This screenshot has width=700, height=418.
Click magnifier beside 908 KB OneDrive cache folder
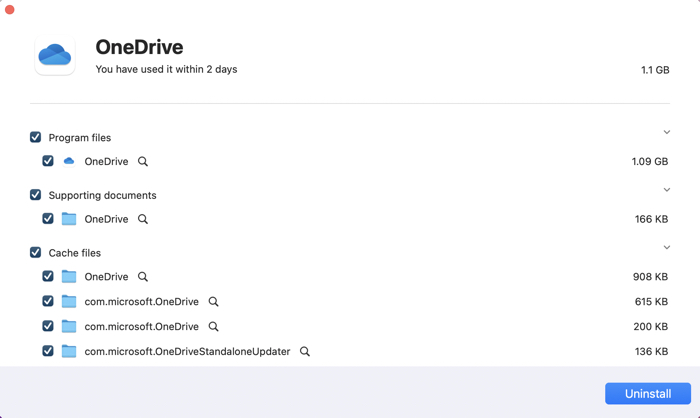[143, 277]
